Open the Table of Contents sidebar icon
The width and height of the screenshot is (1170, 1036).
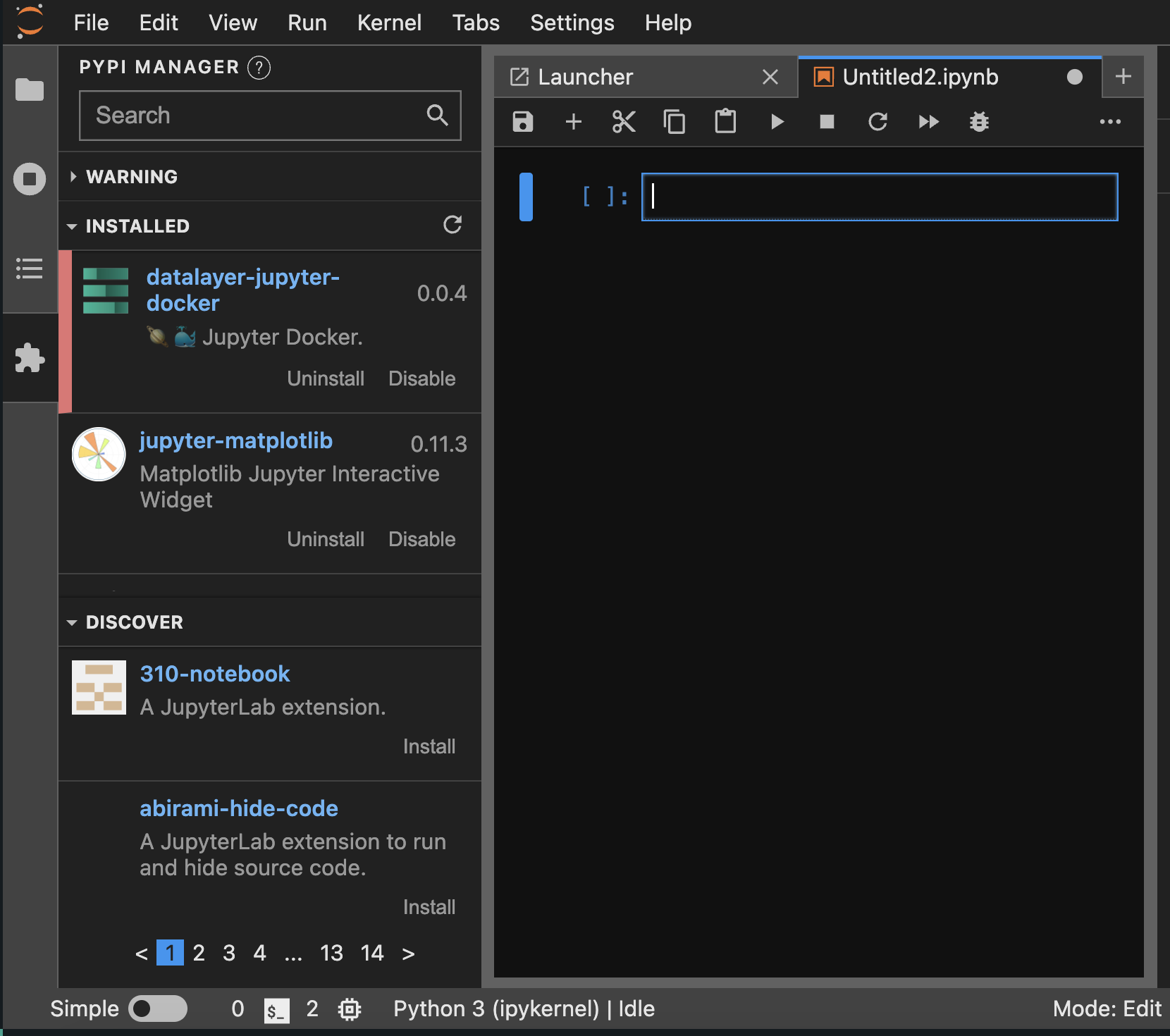tap(30, 269)
